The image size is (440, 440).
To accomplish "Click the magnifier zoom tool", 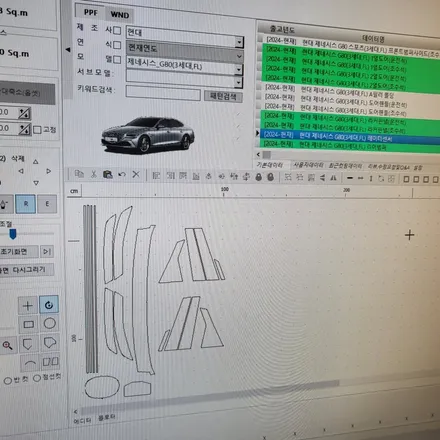I will point(7,345).
